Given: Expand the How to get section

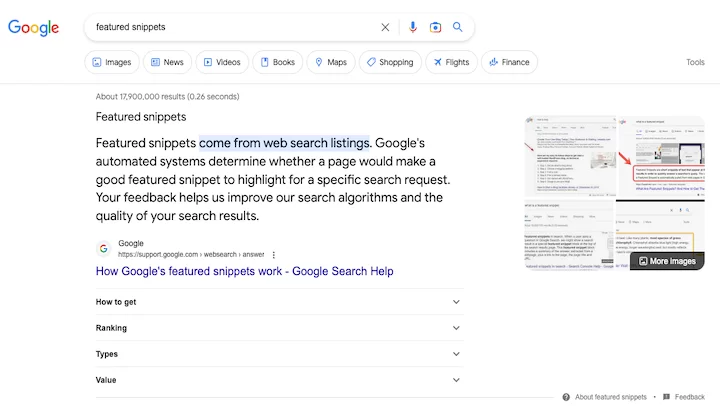Looking at the screenshot, I should coord(279,302).
